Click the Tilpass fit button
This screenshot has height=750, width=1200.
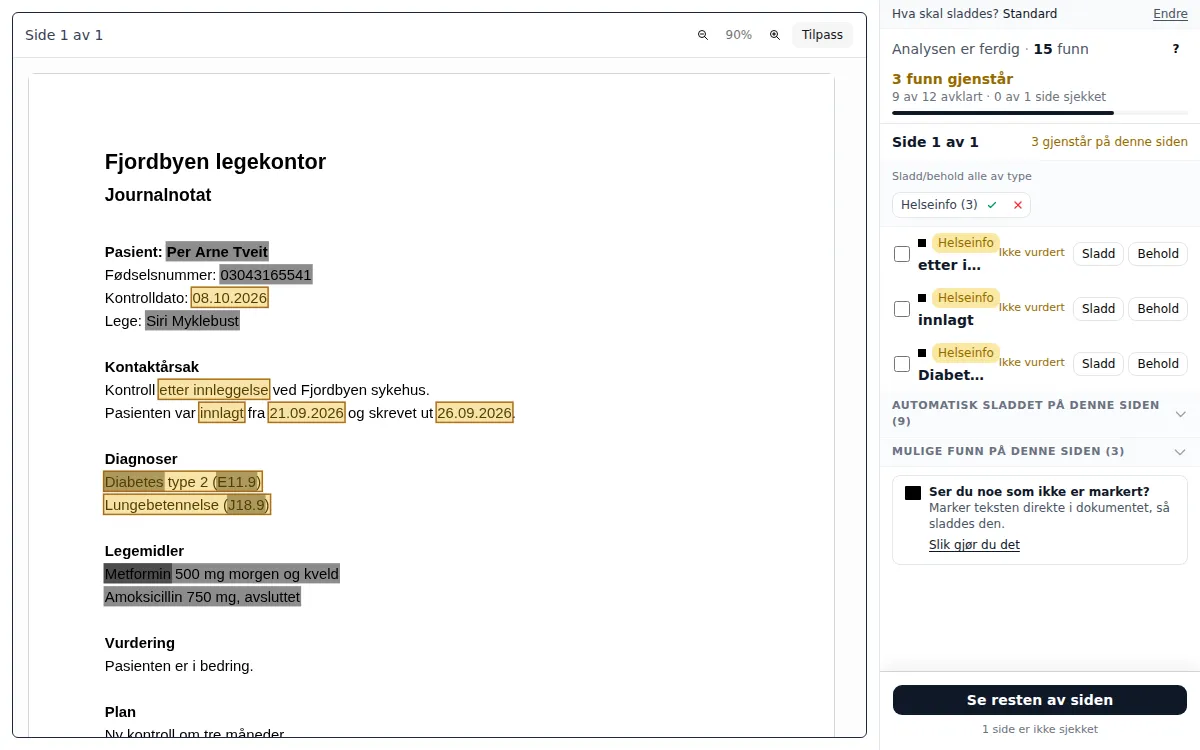tap(822, 35)
